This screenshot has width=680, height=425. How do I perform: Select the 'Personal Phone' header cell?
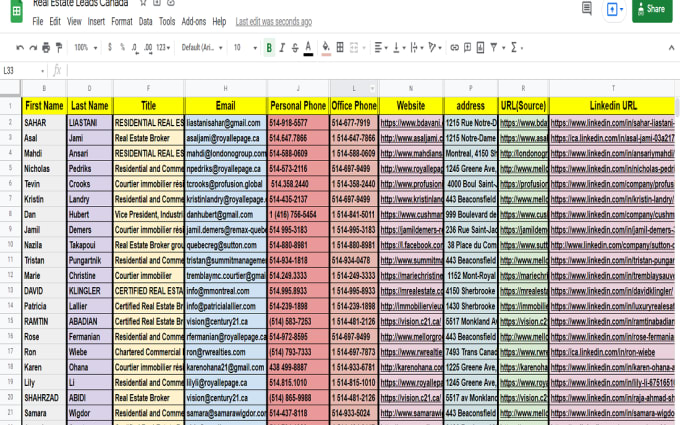pyautogui.click(x=298, y=105)
